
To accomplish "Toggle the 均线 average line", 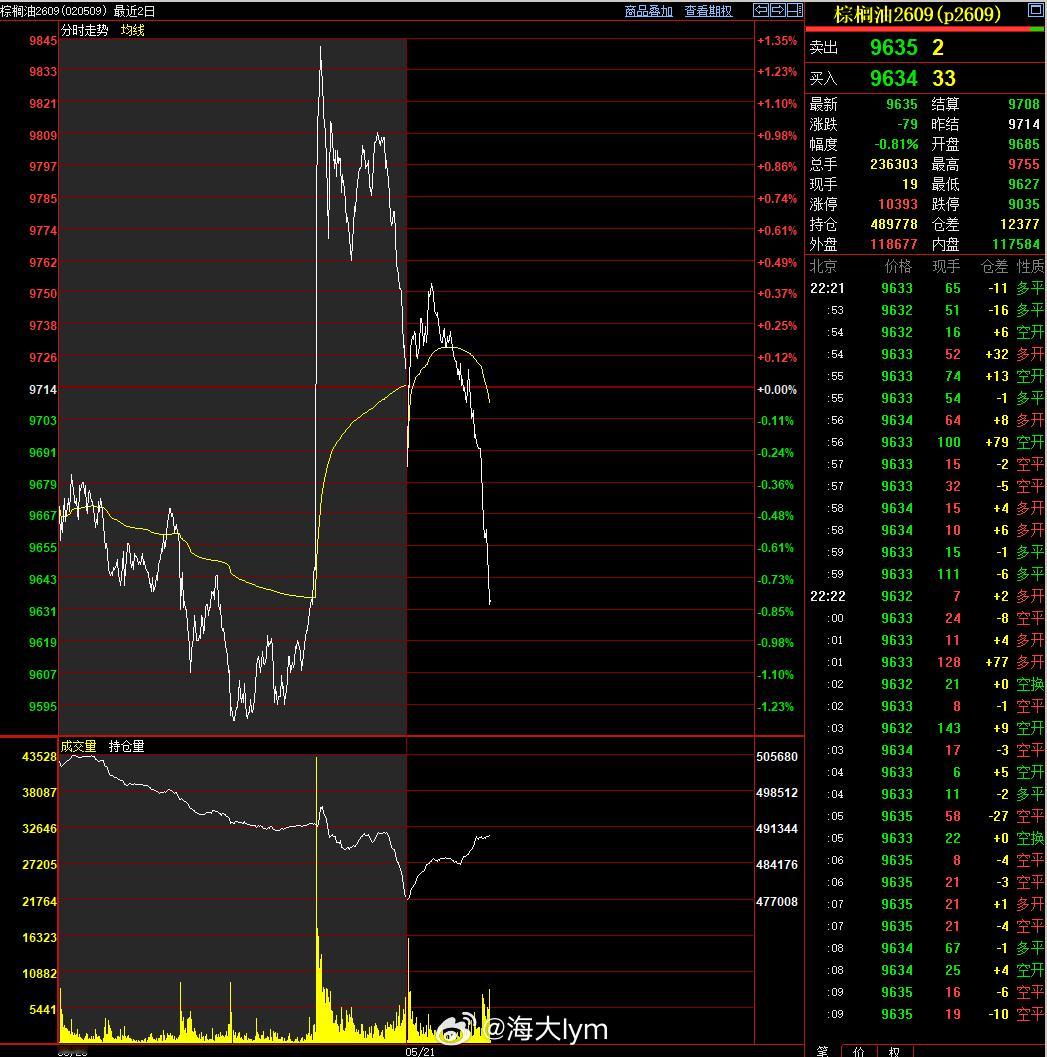I will click(x=133, y=30).
